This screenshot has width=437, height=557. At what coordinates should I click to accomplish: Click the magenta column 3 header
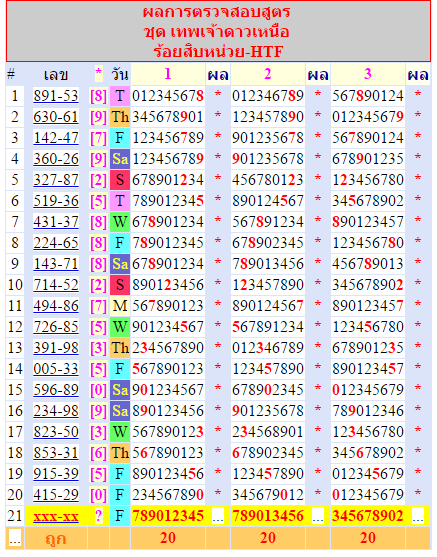[x=368, y=74]
